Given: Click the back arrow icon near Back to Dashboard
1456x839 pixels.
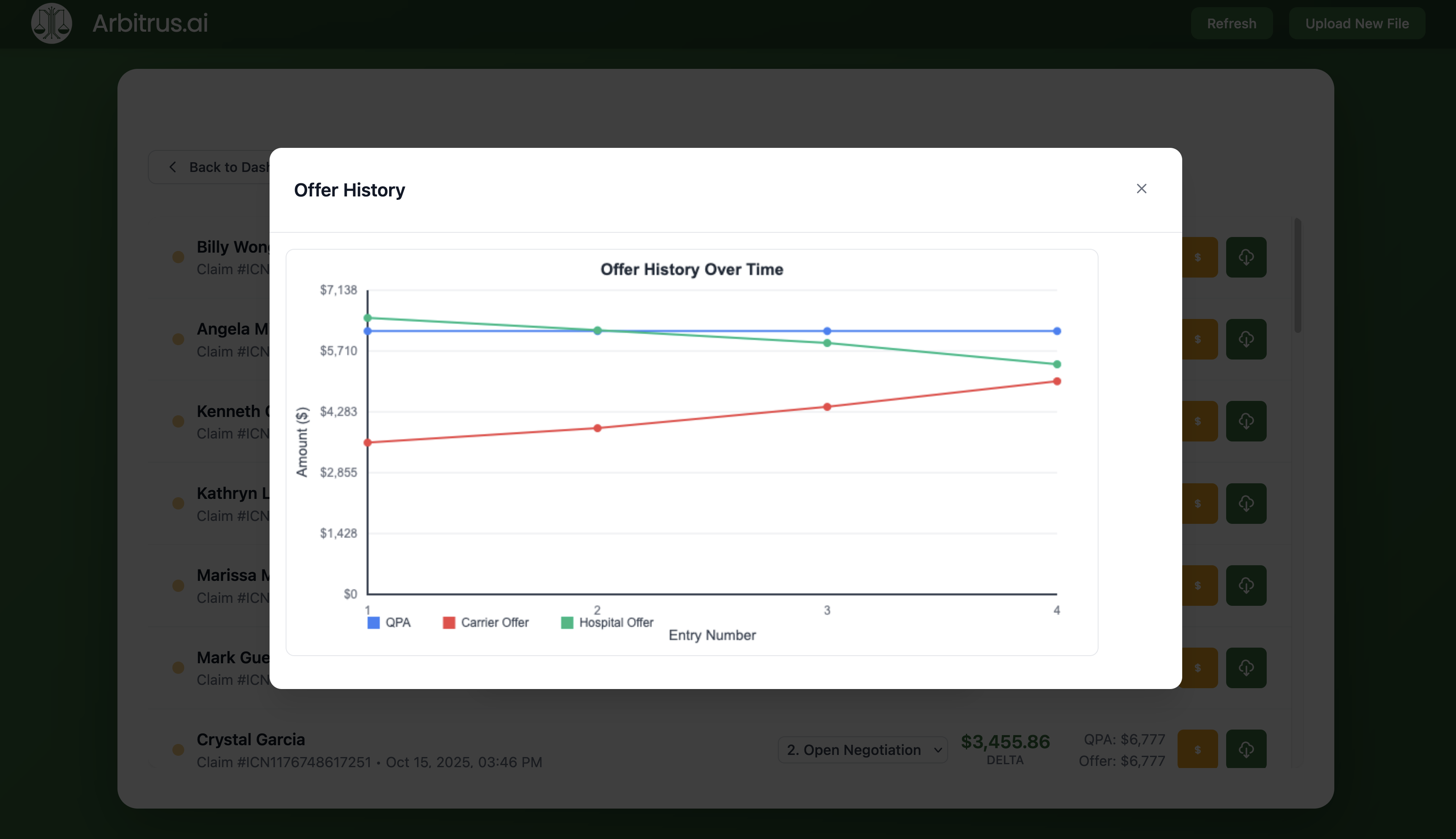Looking at the screenshot, I should (172, 166).
